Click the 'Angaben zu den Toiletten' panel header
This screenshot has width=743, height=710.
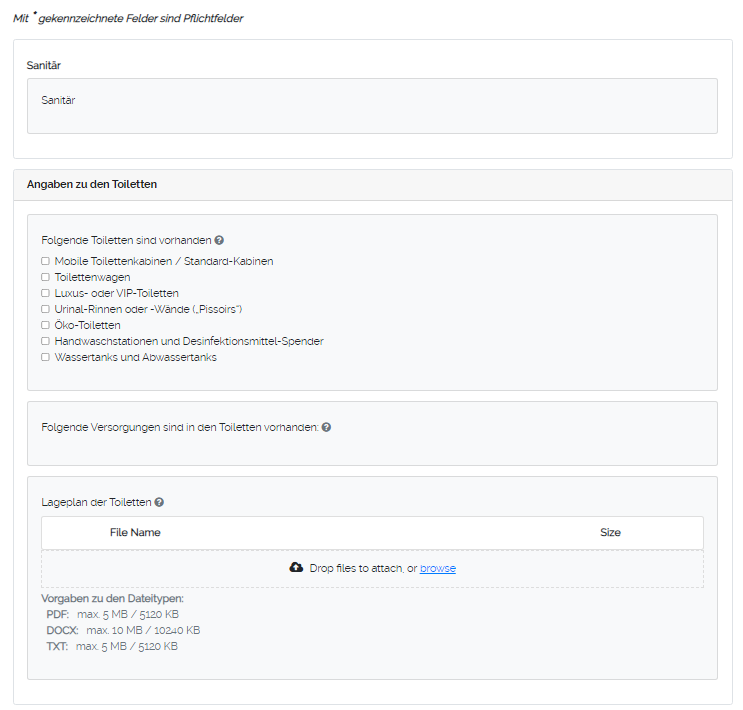coord(92,185)
